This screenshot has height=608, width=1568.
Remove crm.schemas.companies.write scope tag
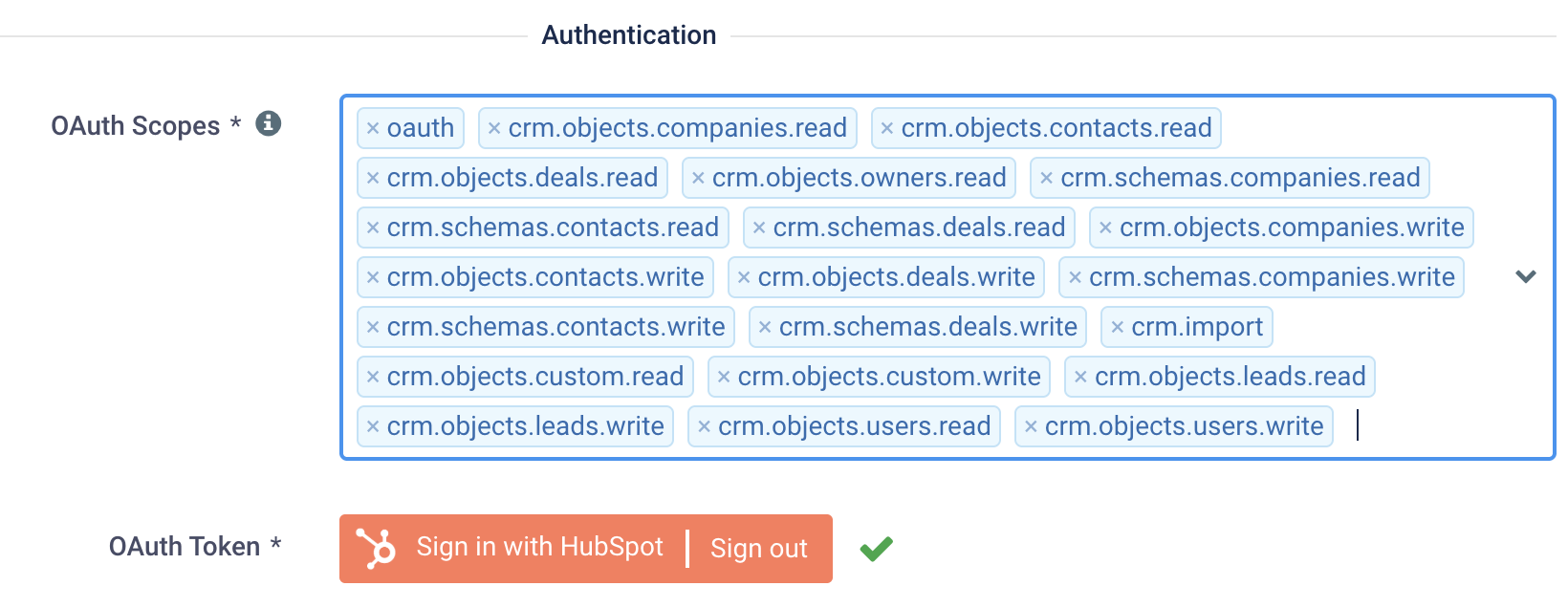point(1075,277)
